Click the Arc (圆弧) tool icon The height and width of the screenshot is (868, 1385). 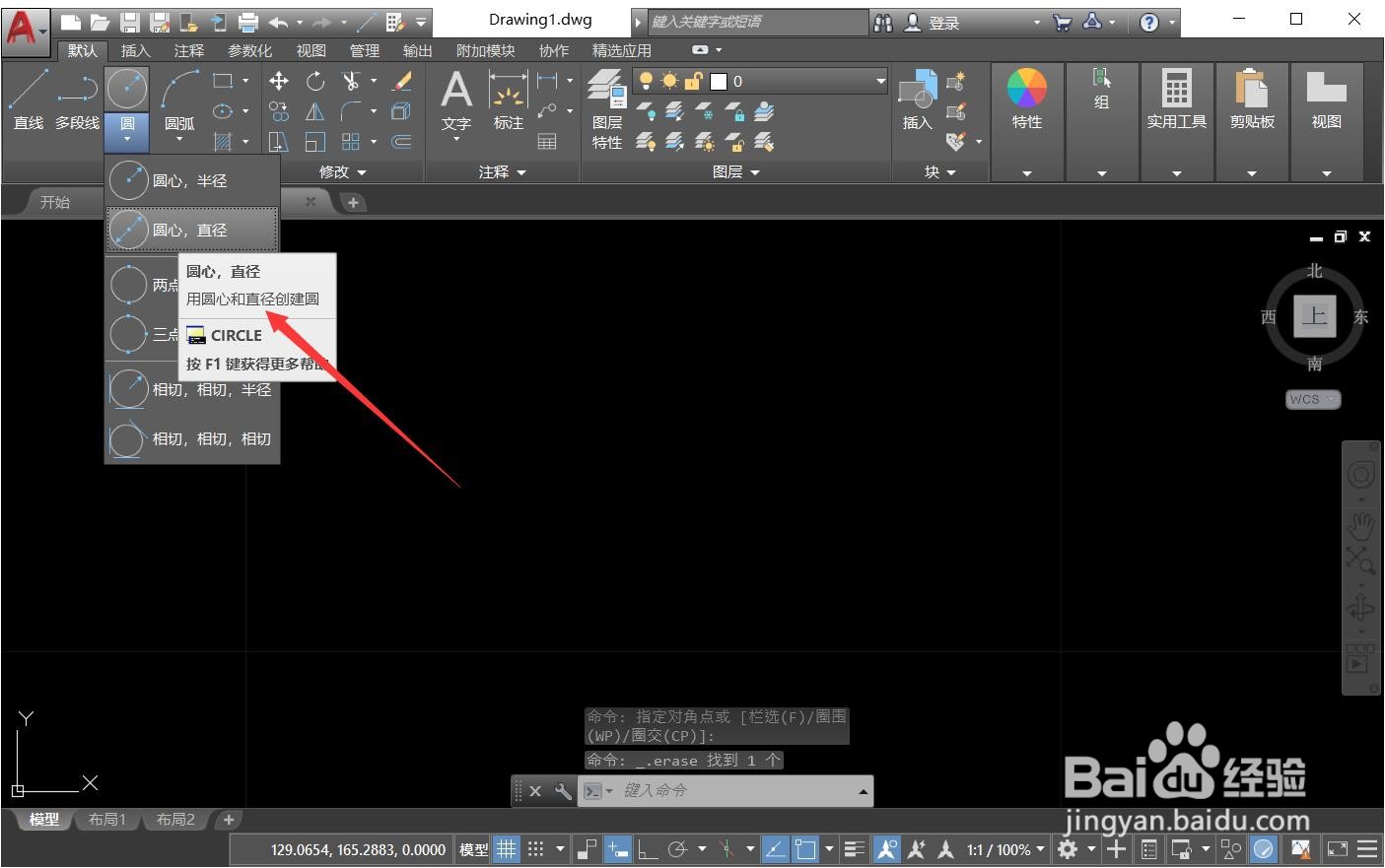click(x=179, y=91)
